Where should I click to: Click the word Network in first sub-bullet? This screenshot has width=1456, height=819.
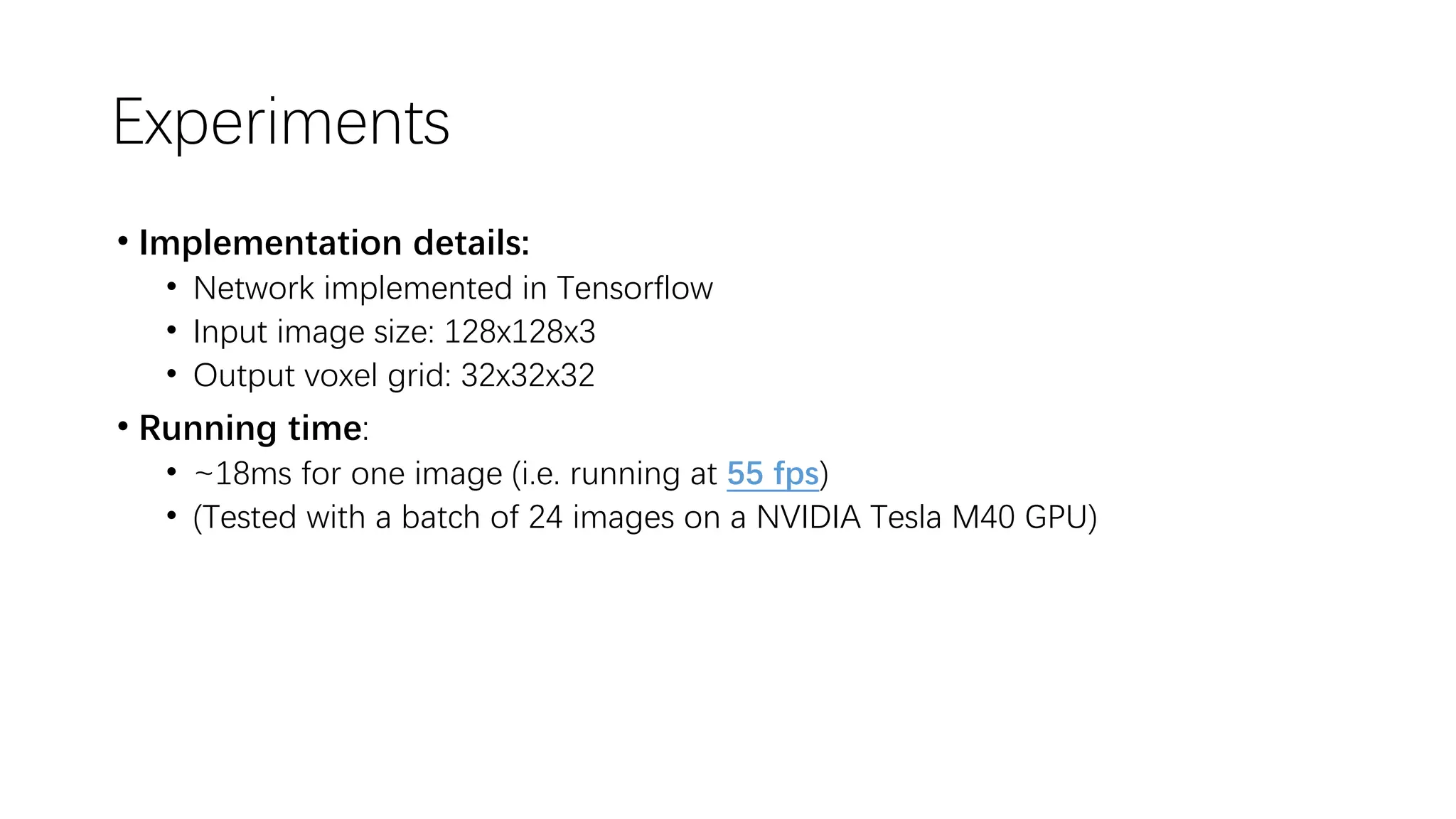(253, 289)
